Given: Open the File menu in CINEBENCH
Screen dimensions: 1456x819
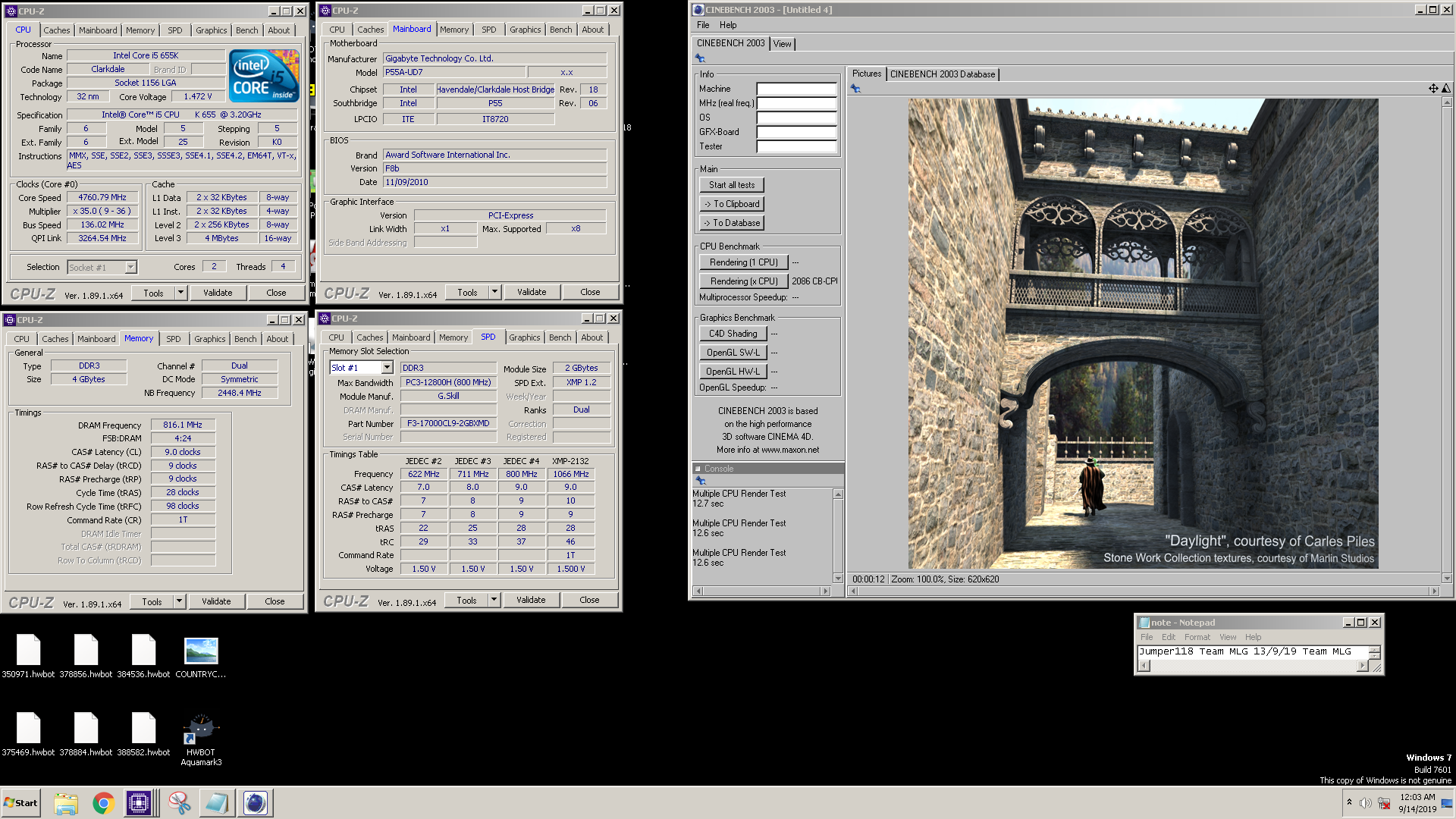Looking at the screenshot, I should click(x=703, y=25).
